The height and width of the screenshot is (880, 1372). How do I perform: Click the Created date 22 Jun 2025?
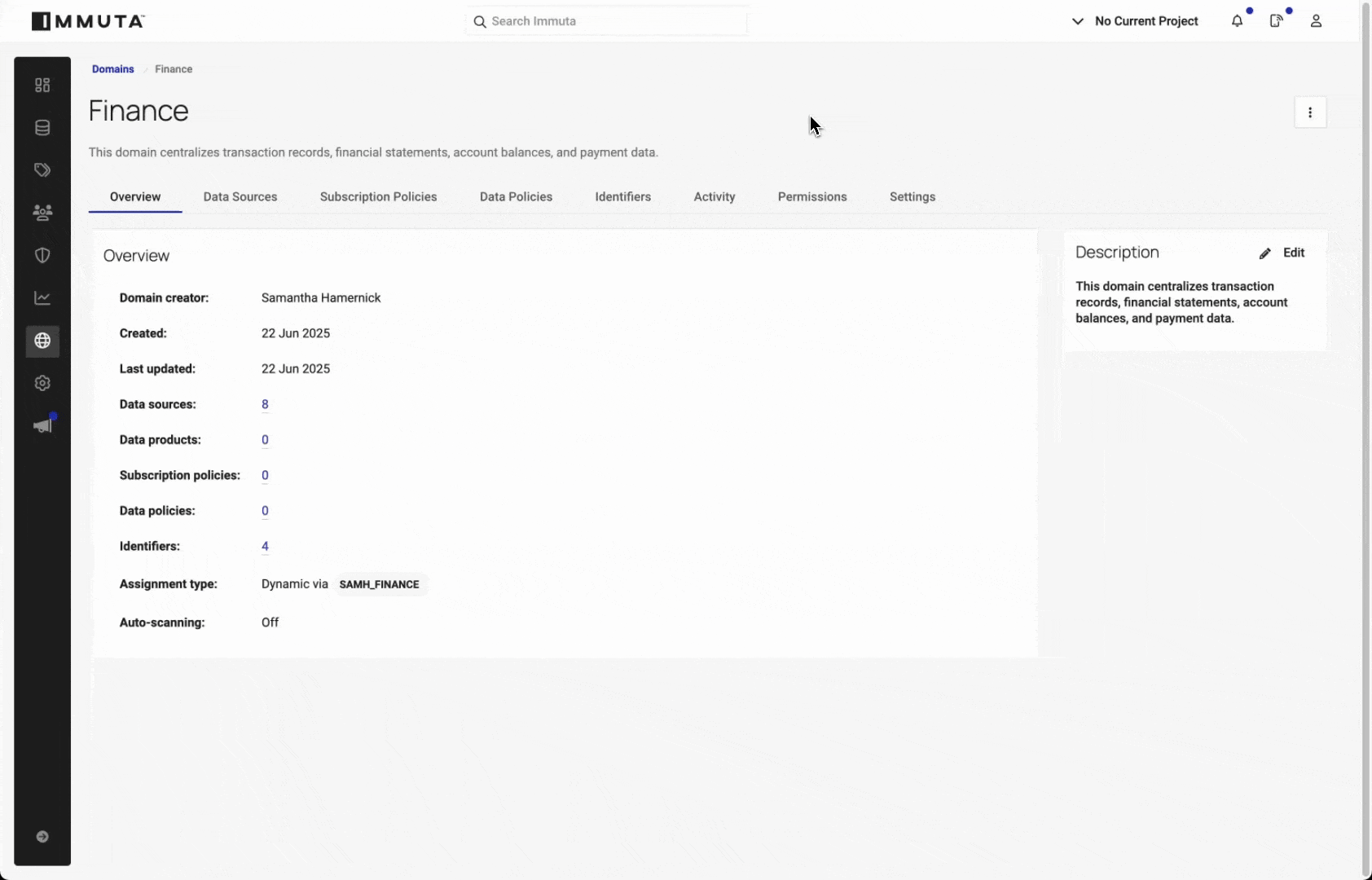pyautogui.click(x=296, y=333)
